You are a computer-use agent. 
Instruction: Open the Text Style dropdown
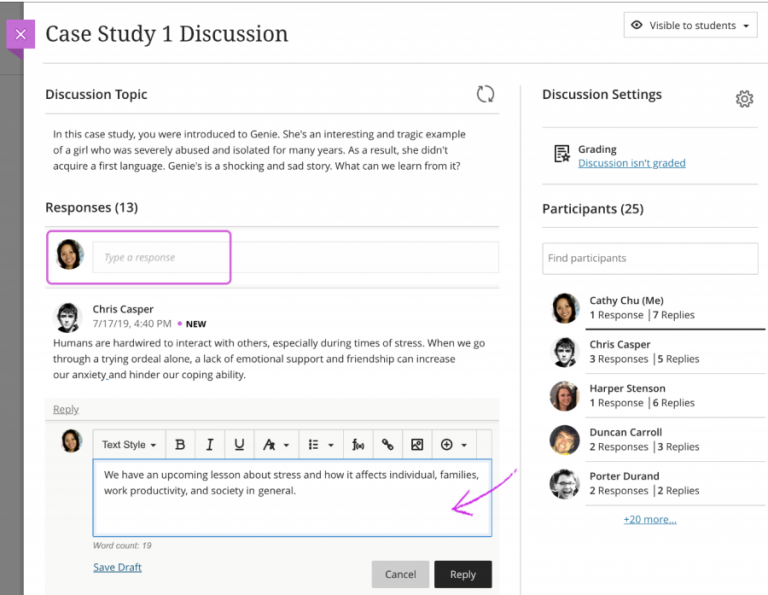pos(129,445)
